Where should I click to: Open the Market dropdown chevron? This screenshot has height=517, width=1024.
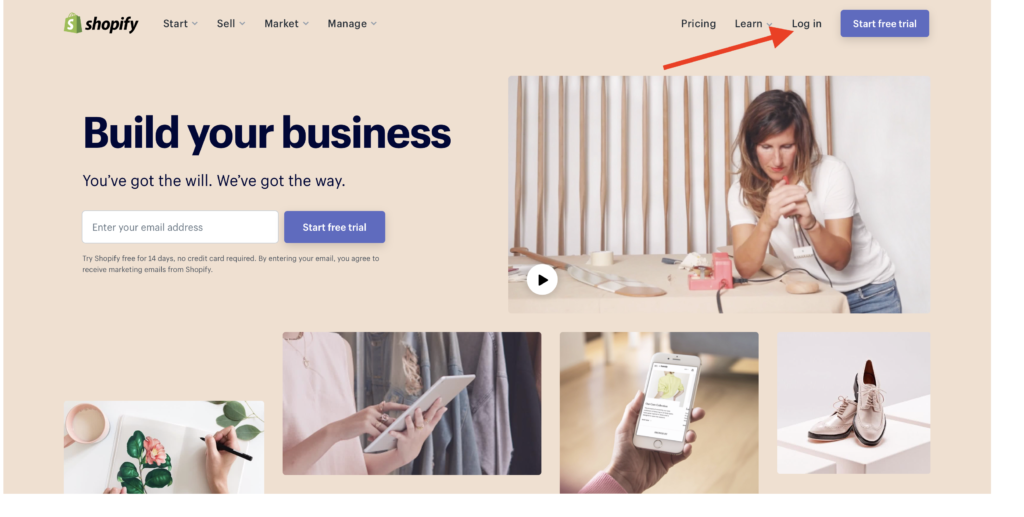point(306,24)
